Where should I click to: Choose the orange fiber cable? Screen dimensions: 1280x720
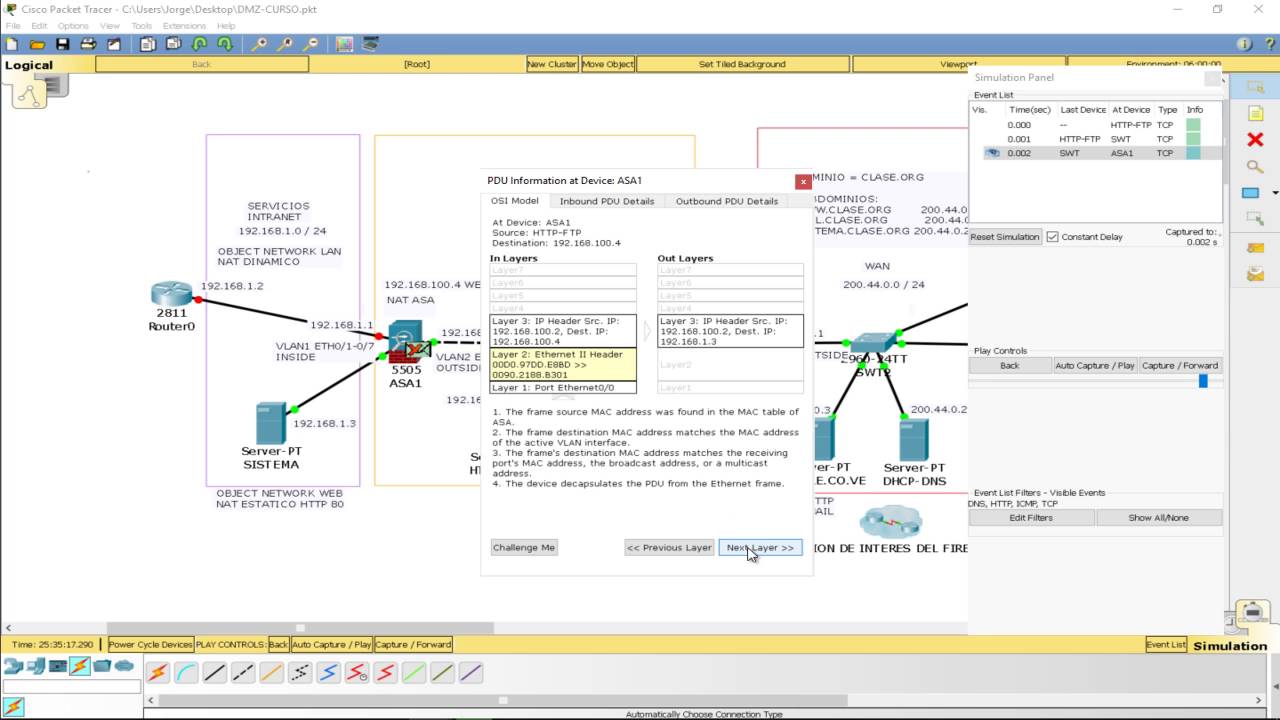271,673
